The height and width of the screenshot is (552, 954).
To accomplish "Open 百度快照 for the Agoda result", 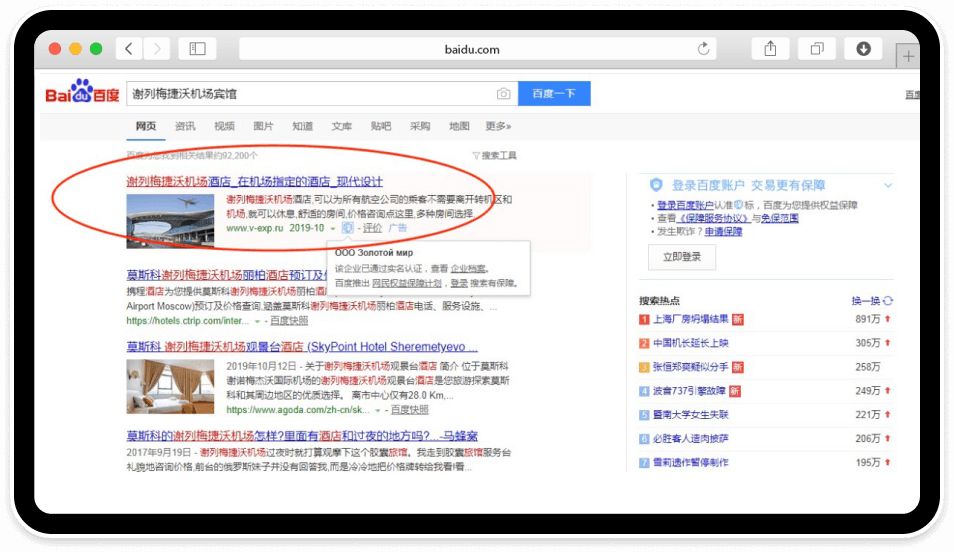I will click(409, 410).
